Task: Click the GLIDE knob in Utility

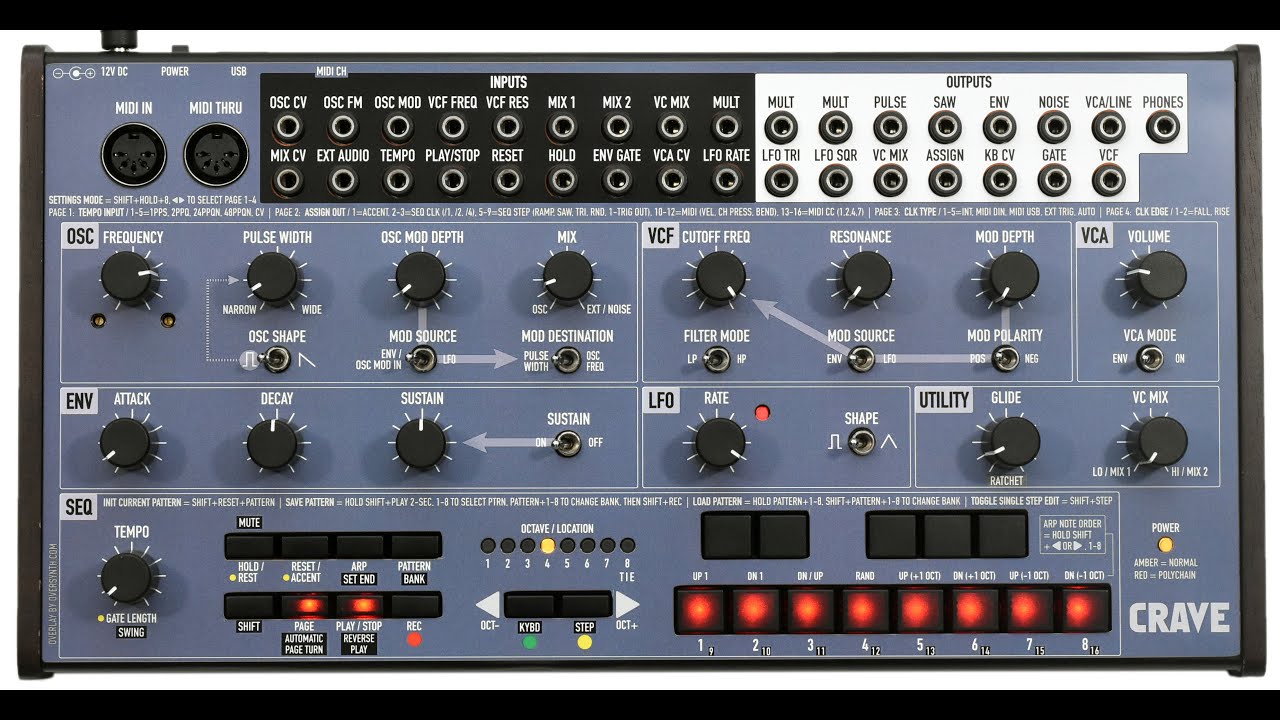Action: tap(1011, 443)
